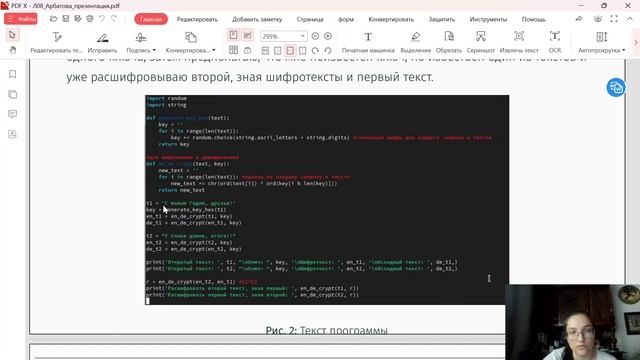Screen dimensions: 640x360
Task: Click the caption Рис. 2: Текст программы
Action: coord(327,330)
